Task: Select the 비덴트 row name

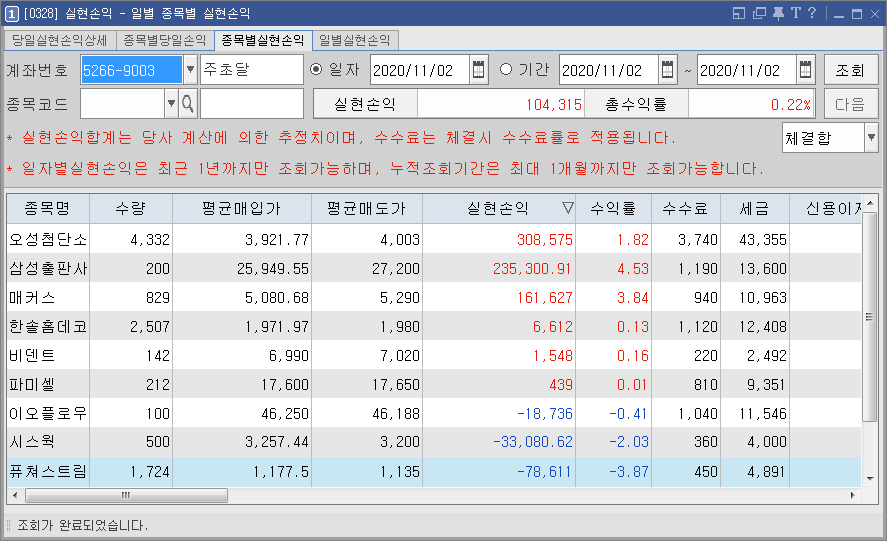Action: 32,355
